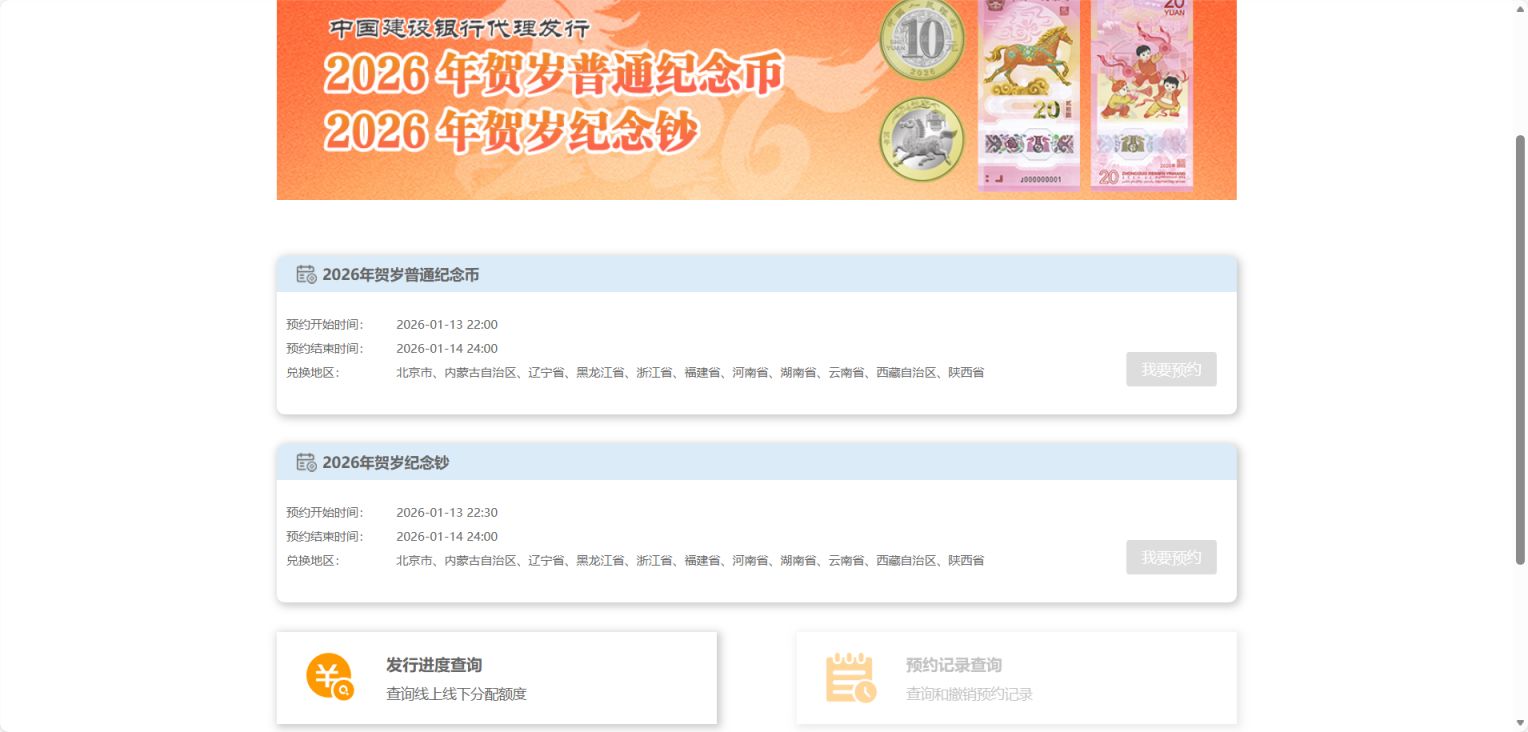Click the horse commemorative coin reverse image
The height and width of the screenshot is (732, 1528).
[x=921, y=139]
